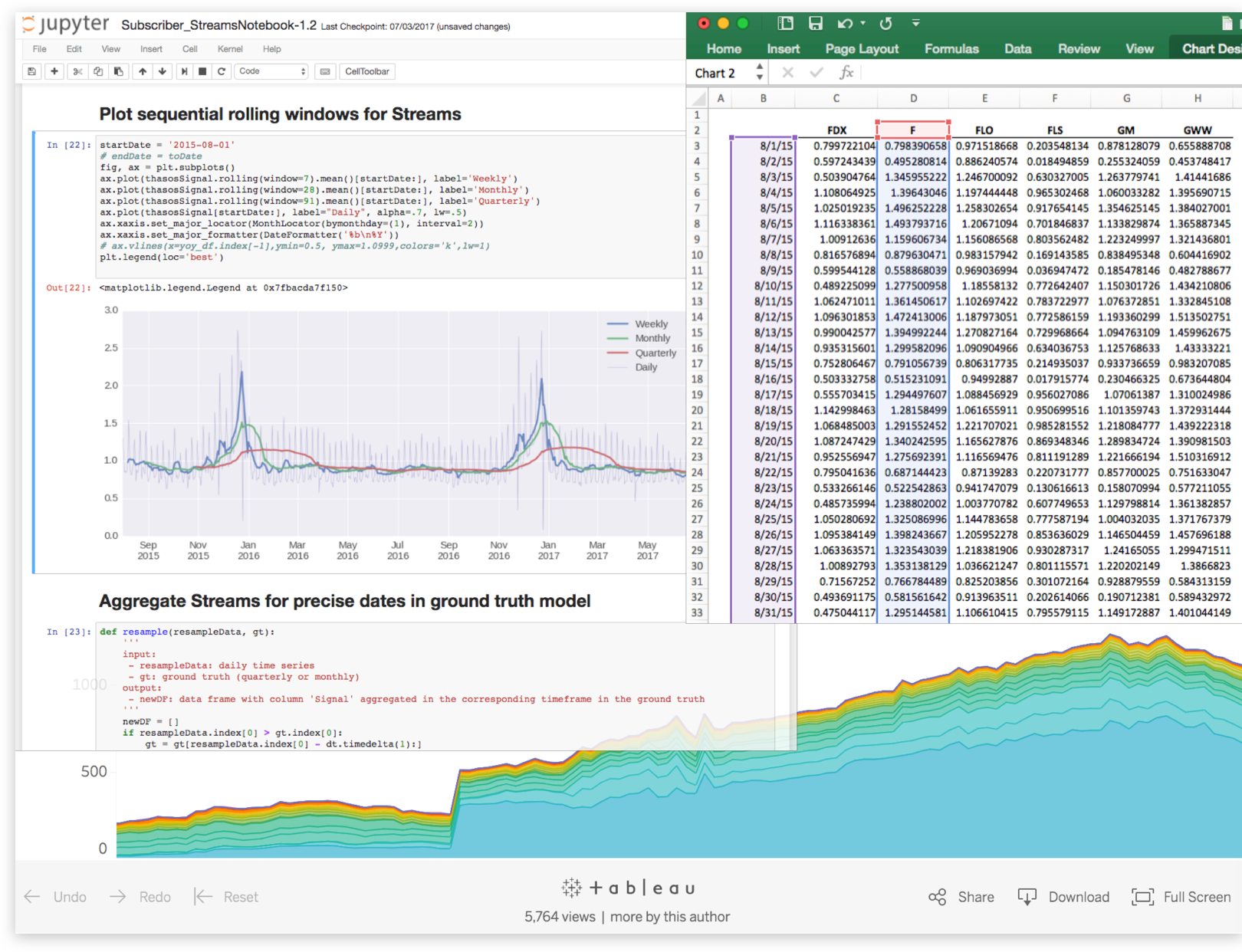Save the Excel workbook with disk icon
Screen dimensions: 1242x952
point(816,23)
